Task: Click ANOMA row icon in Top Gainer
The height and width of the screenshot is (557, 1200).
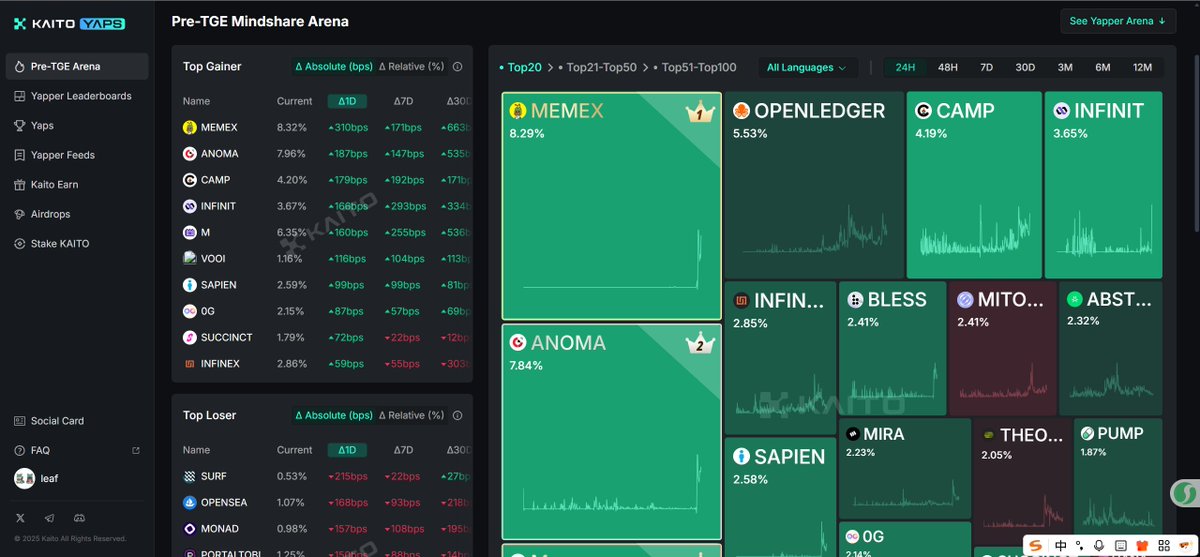Action: (190, 154)
